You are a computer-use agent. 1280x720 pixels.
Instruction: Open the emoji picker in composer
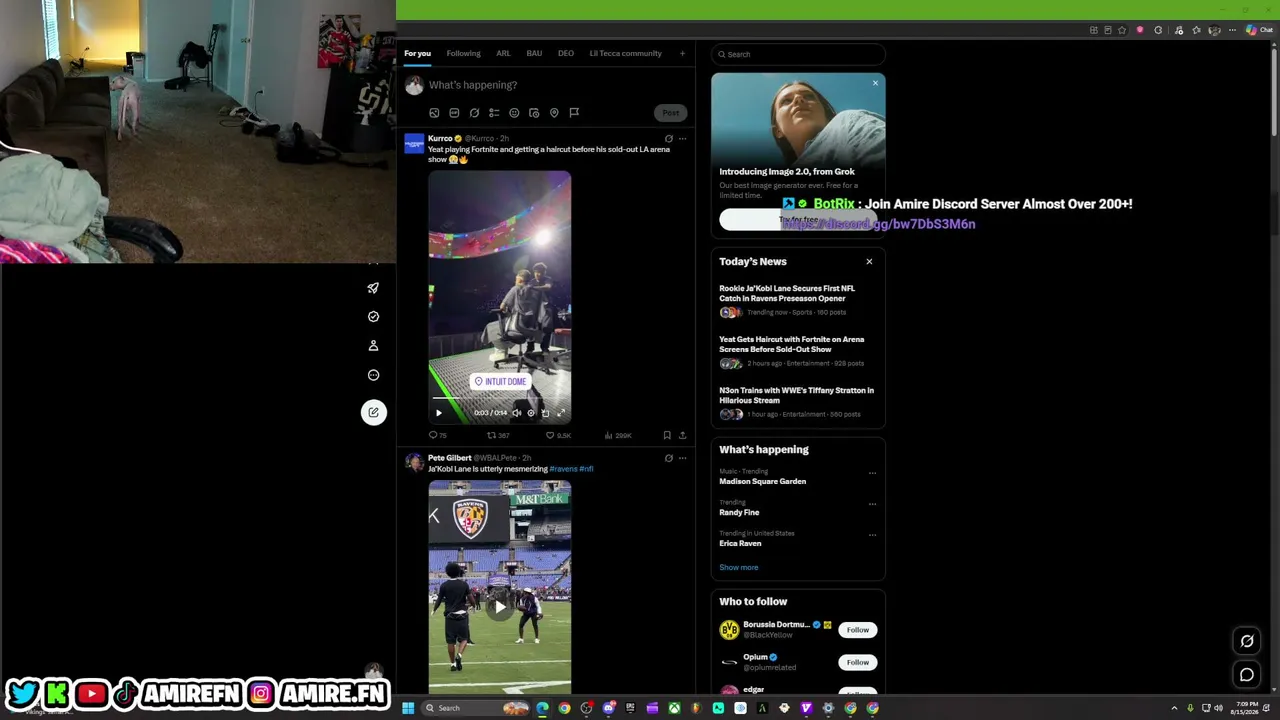tap(514, 113)
